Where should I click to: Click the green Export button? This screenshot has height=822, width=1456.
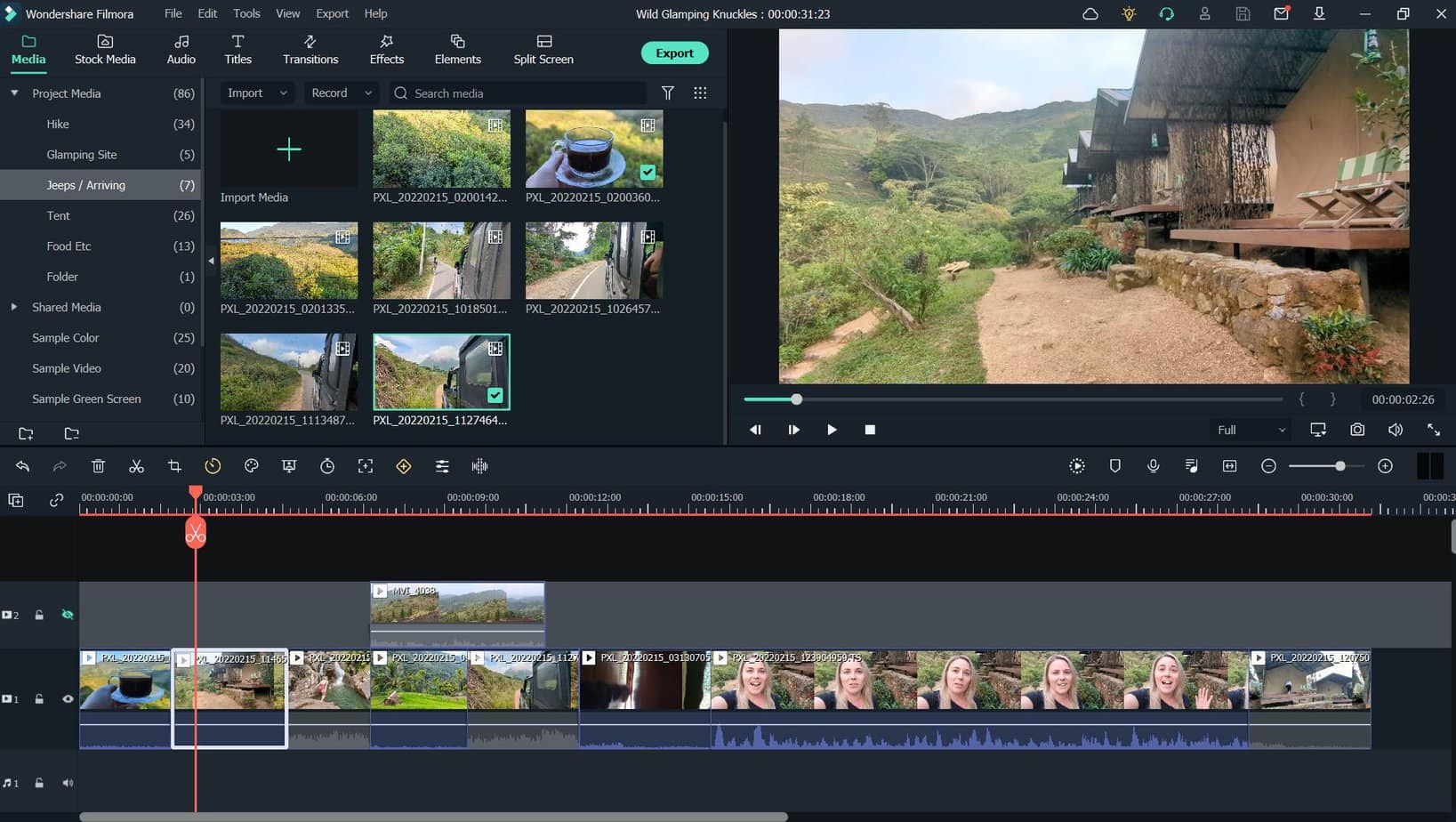(x=674, y=52)
